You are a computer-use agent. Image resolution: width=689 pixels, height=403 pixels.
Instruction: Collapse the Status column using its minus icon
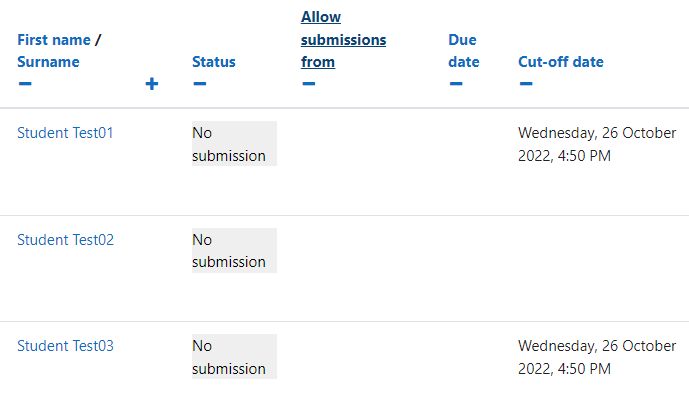pos(199,84)
